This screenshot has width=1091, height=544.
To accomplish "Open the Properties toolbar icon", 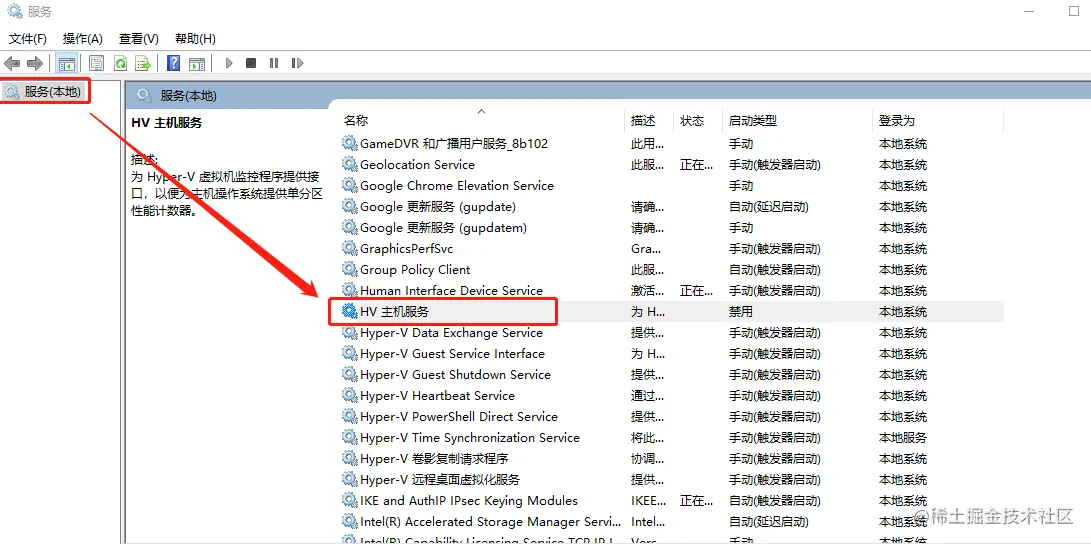I will (x=97, y=63).
